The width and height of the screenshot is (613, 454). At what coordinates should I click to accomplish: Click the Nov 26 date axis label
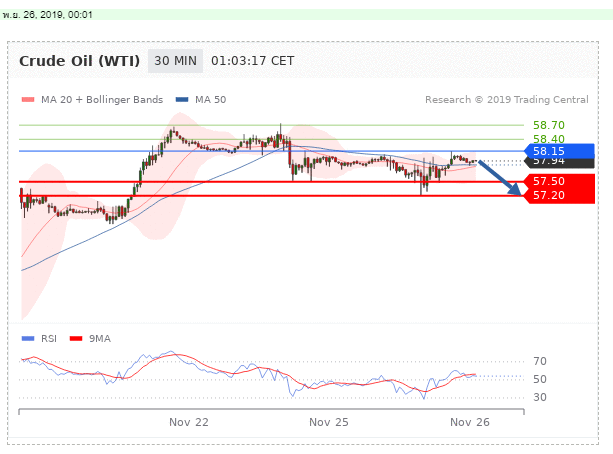tap(468, 423)
